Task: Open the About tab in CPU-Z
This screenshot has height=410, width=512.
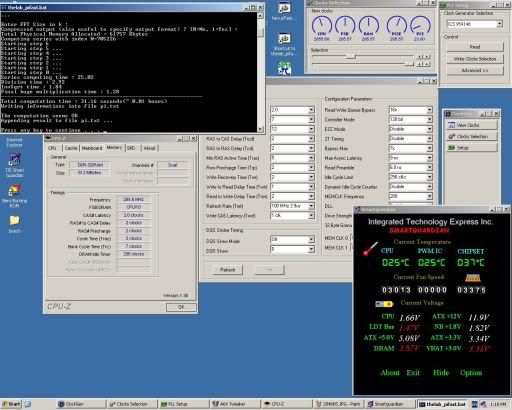Action: coord(149,148)
